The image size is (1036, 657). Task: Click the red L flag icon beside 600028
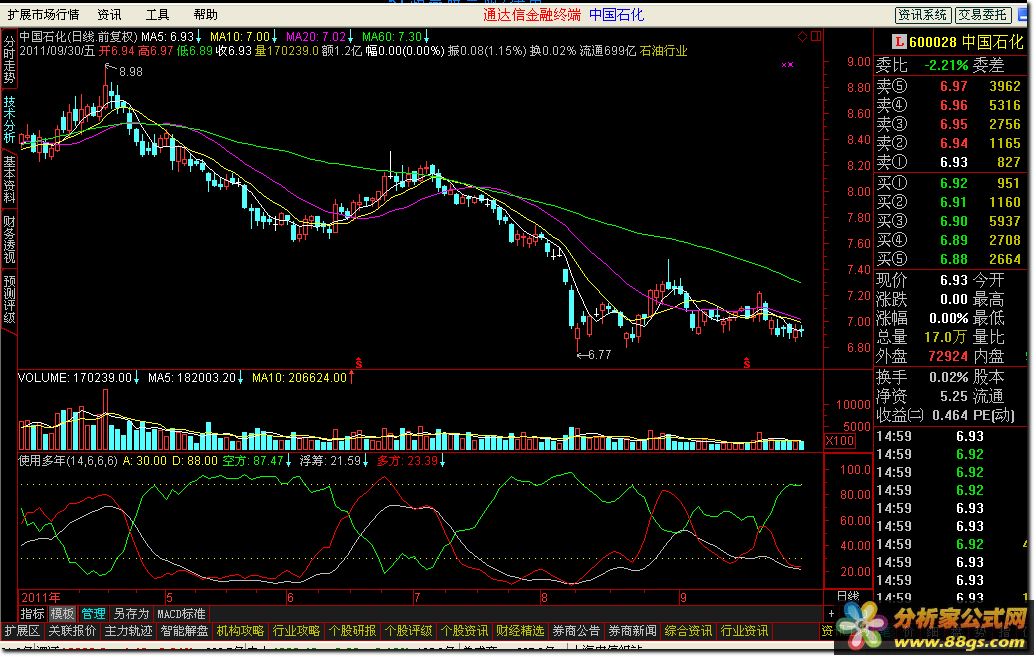tap(899, 42)
